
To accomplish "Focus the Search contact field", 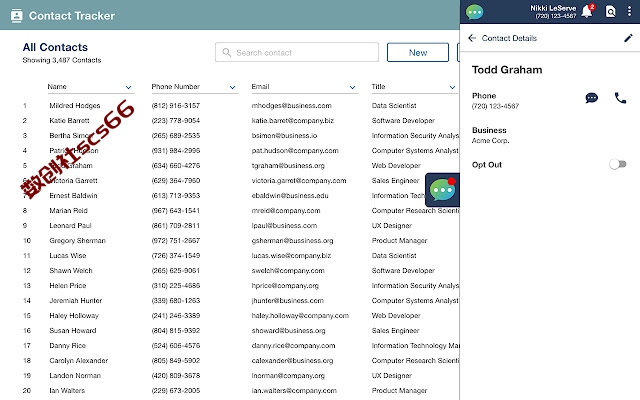I will pyautogui.click(x=297, y=52).
